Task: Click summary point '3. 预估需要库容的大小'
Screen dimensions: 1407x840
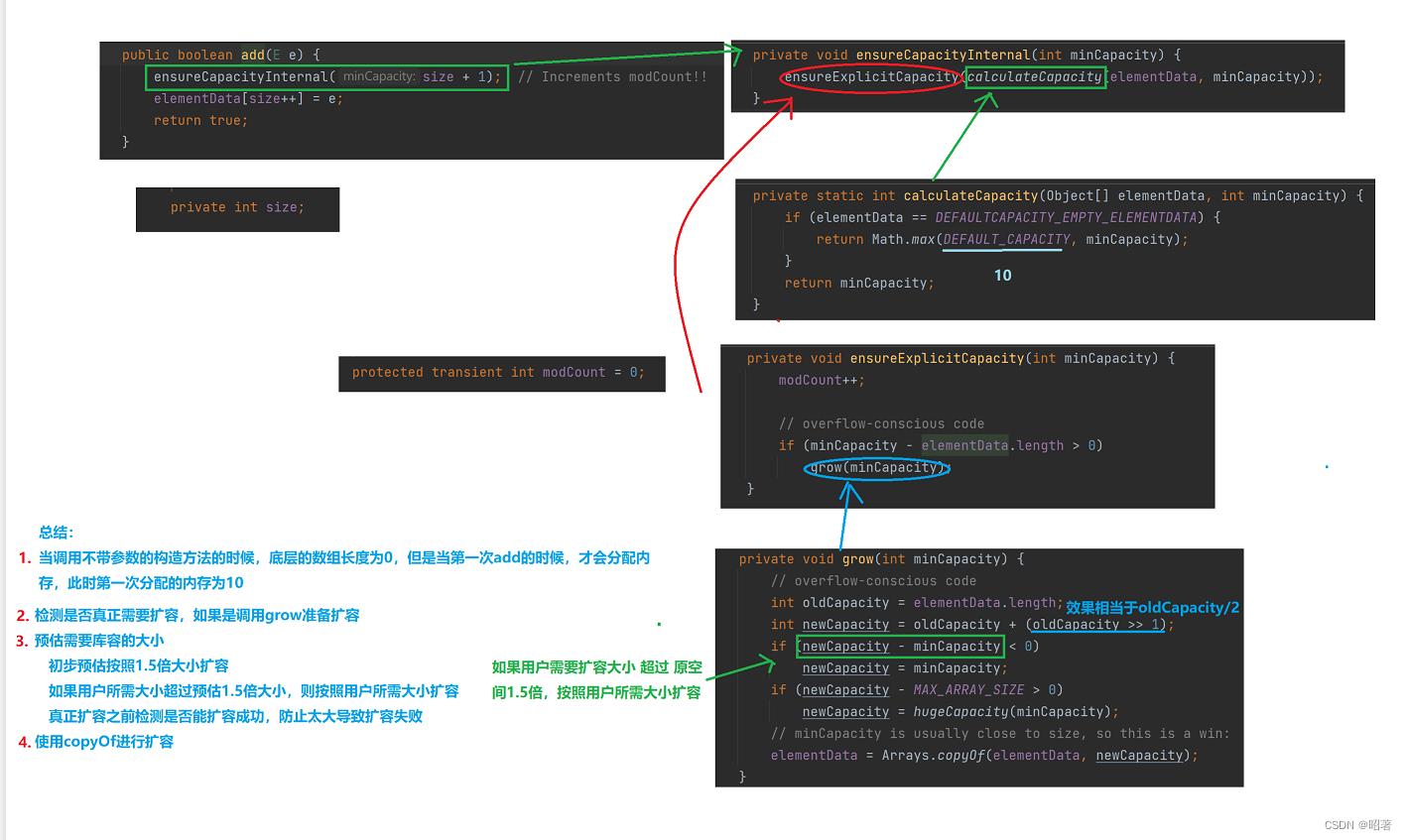Action: click(x=90, y=641)
